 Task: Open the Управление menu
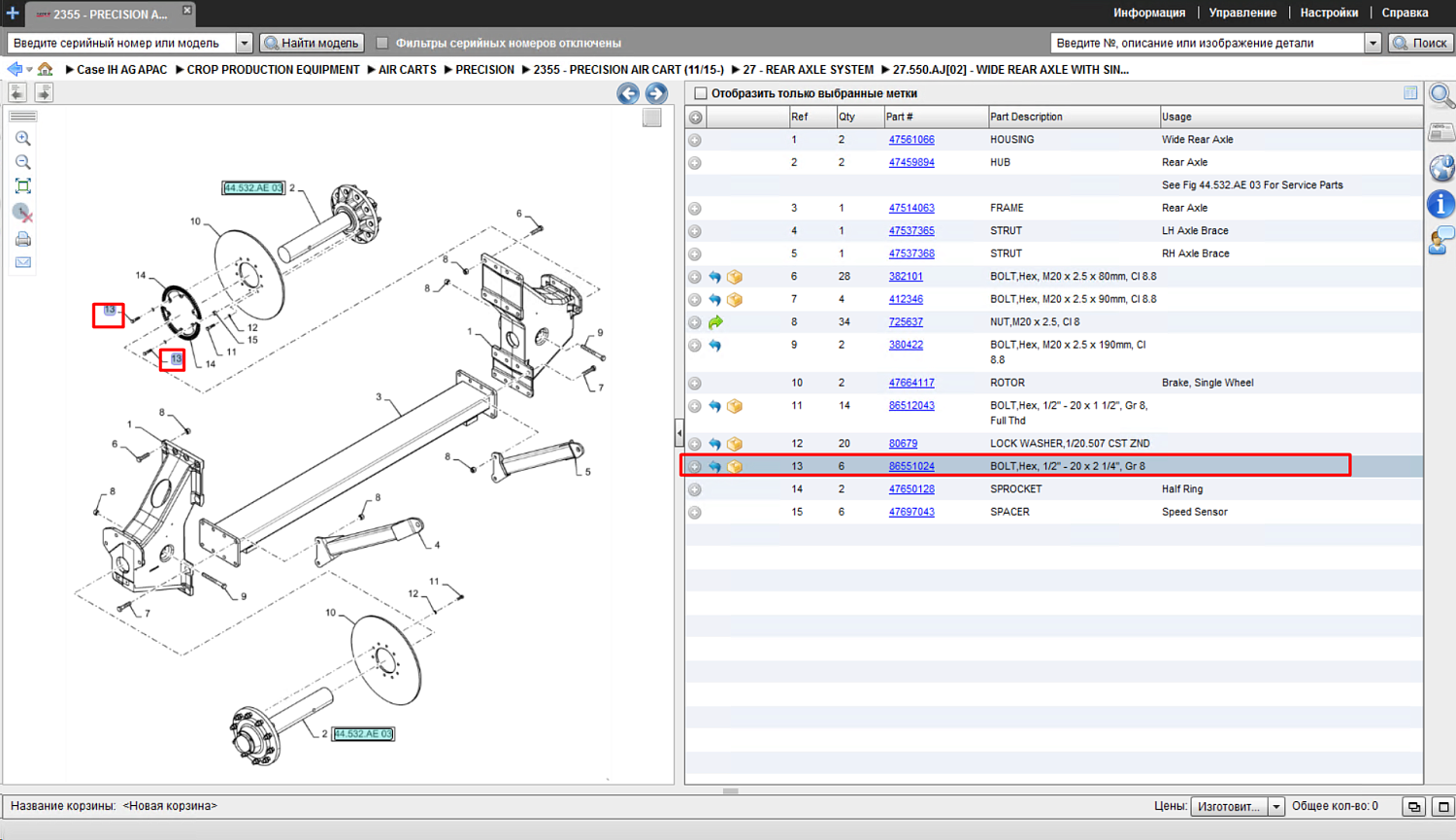[1242, 13]
